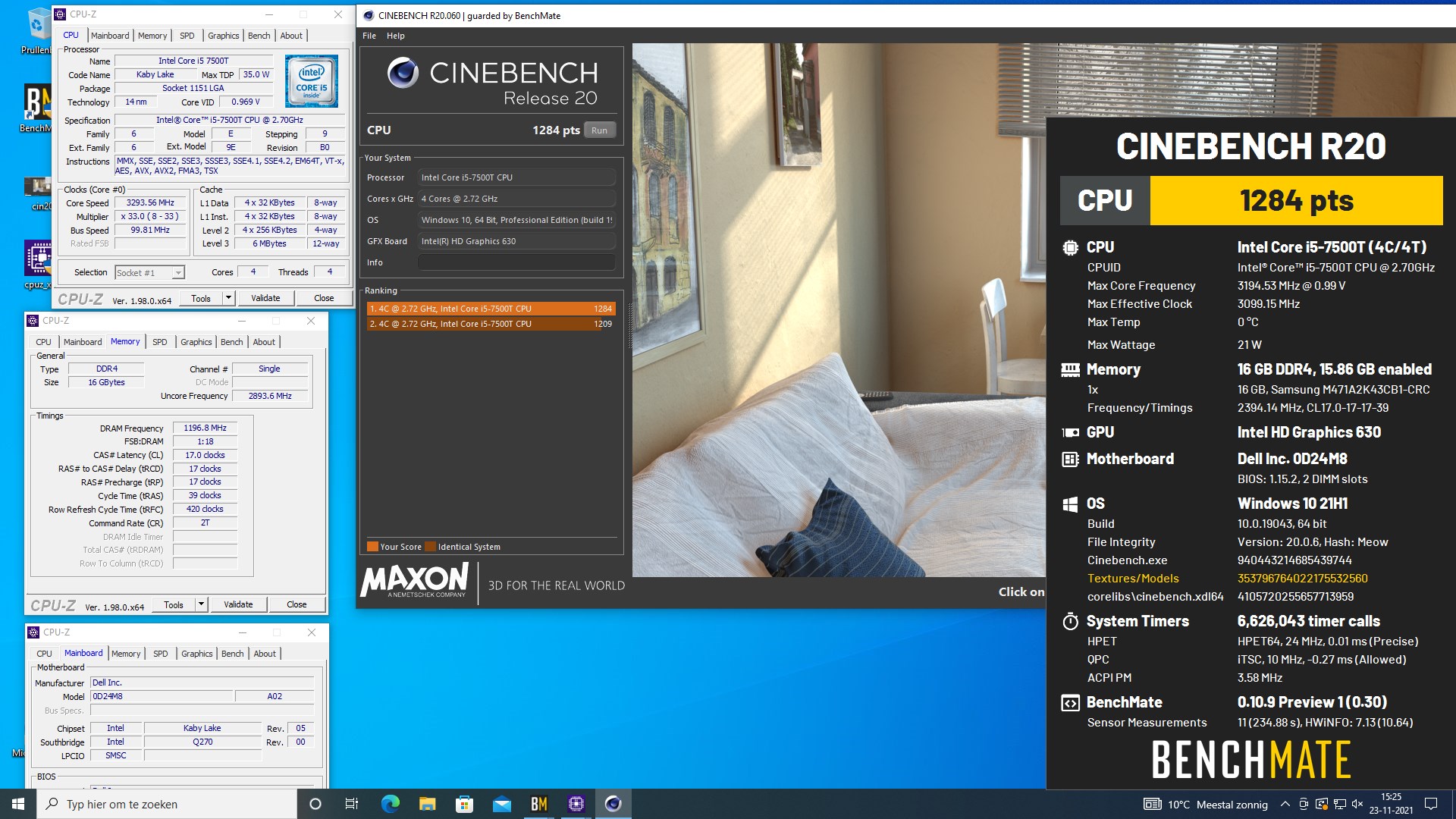The height and width of the screenshot is (819, 1456).
Task: Open Mail app from taskbar
Action: (501, 804)
